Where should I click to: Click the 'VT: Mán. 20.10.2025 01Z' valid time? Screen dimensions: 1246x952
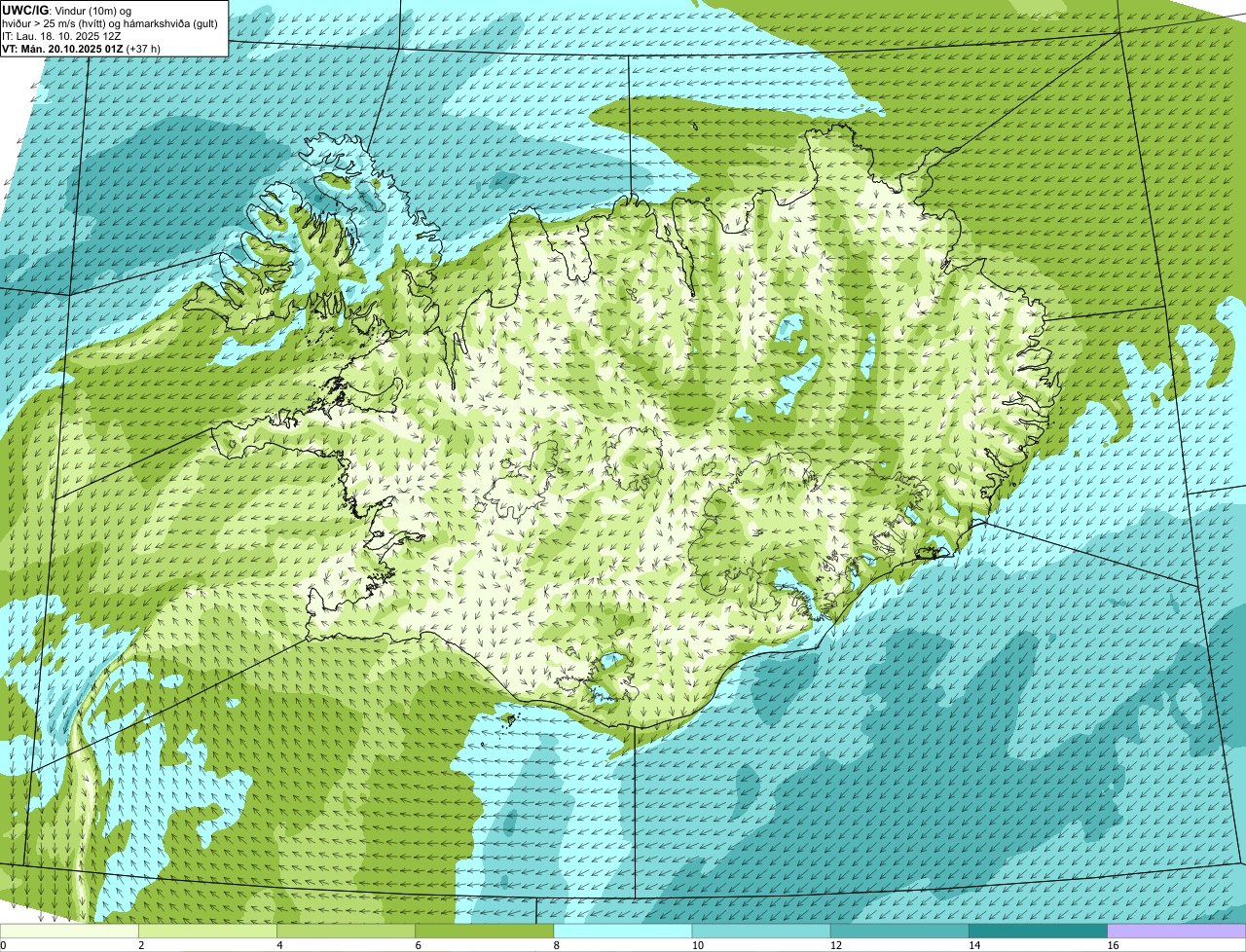point(81,49)
